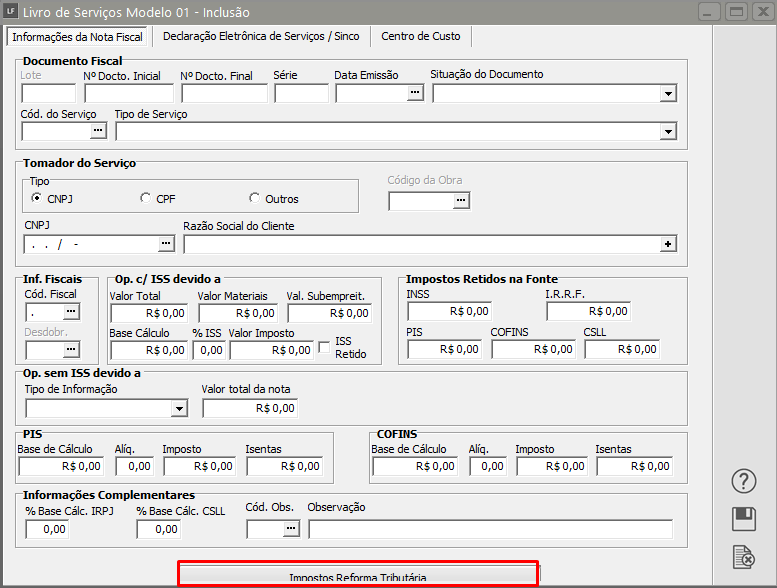The height and width of the screenshot is (588, 777).
Task: Expand the Tipo de Serviço dropdown
Action: (668, 132)
